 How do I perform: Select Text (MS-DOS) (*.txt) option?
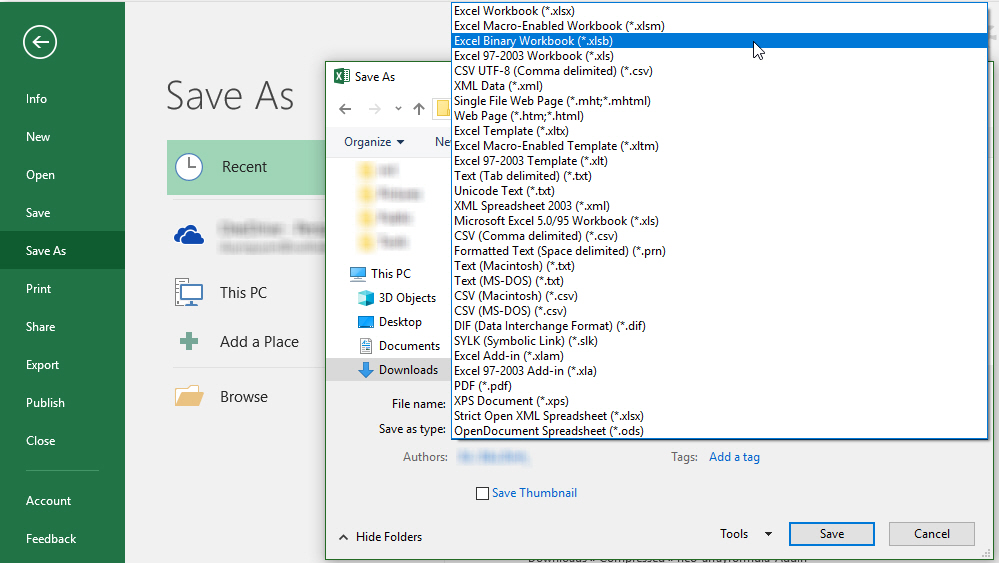coord(719,281)
